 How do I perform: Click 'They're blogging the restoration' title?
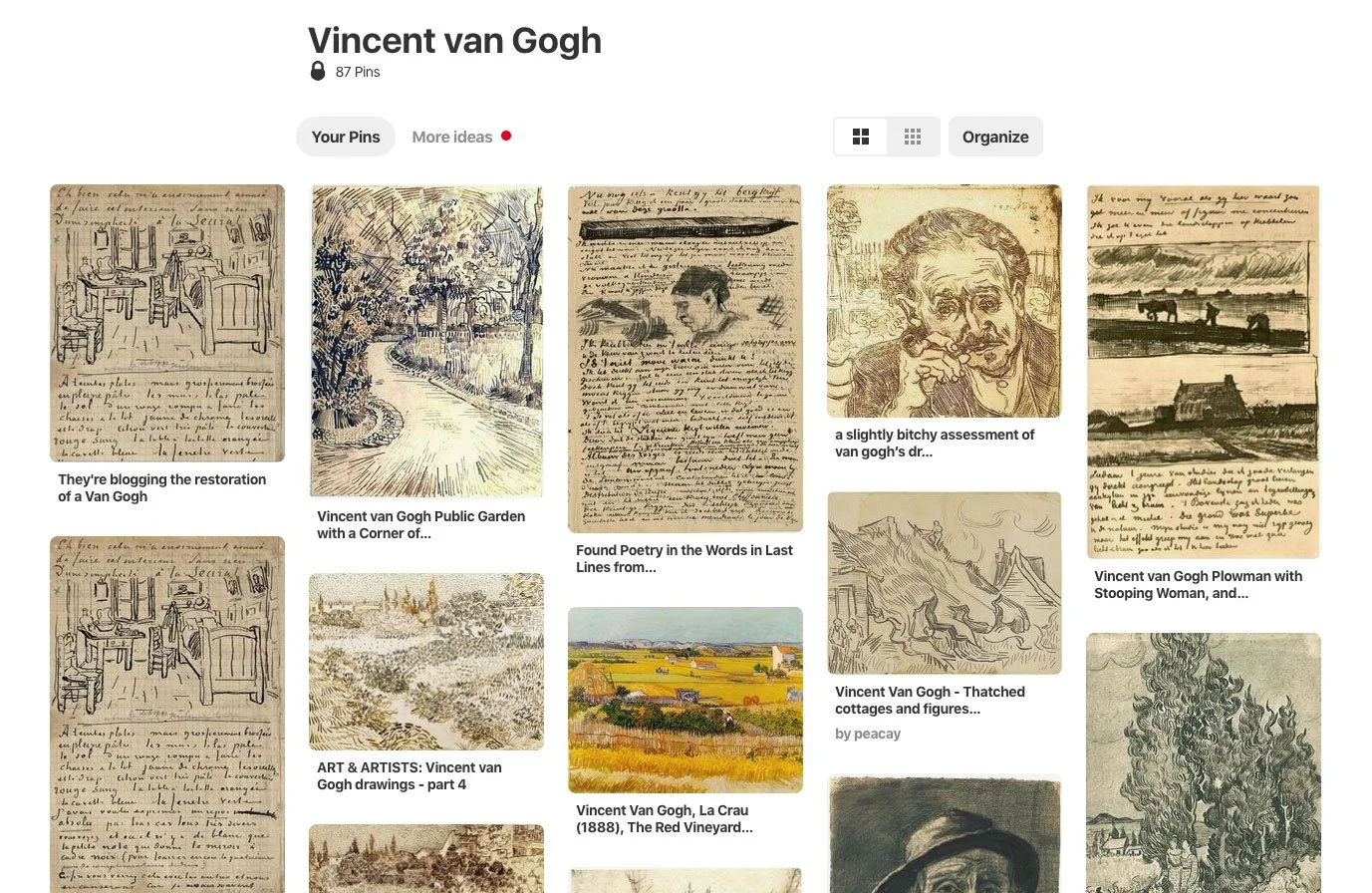(162, 487)
